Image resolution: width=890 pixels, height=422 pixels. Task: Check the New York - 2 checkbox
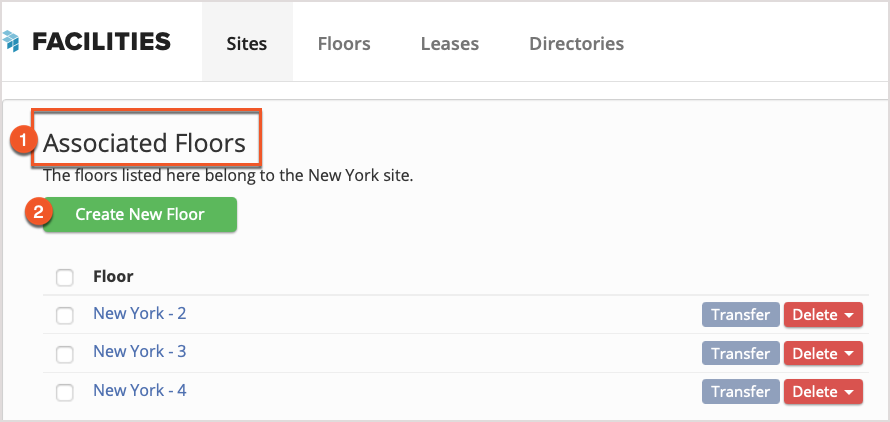tap(65, 316)
